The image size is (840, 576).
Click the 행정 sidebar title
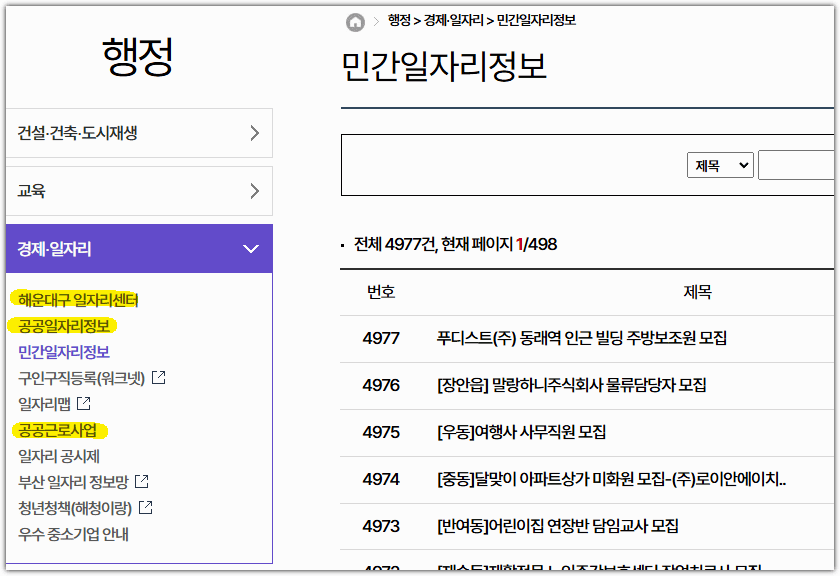(138, 56)
